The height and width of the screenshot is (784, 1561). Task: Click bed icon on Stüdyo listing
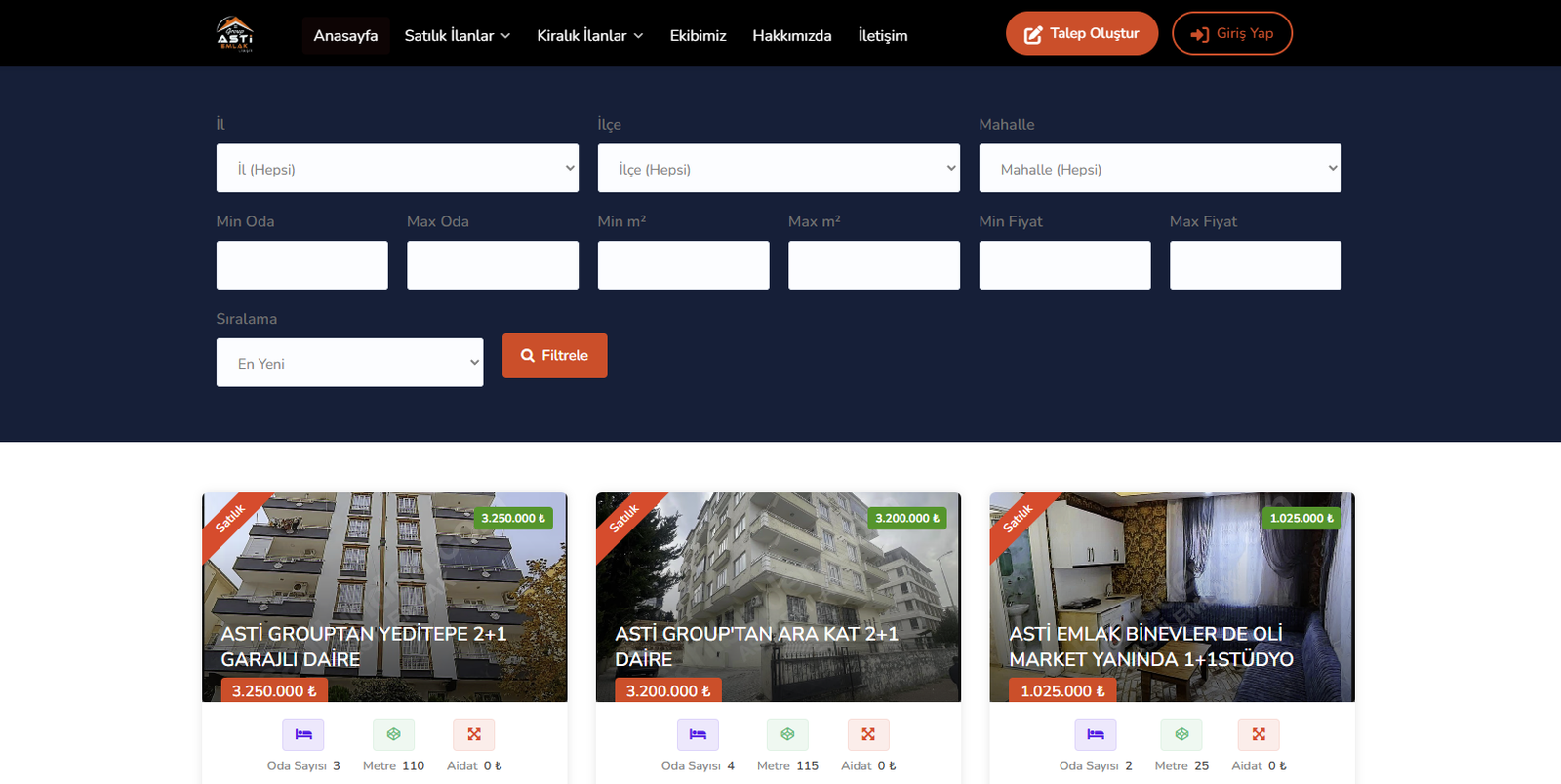coord(1096,734)
